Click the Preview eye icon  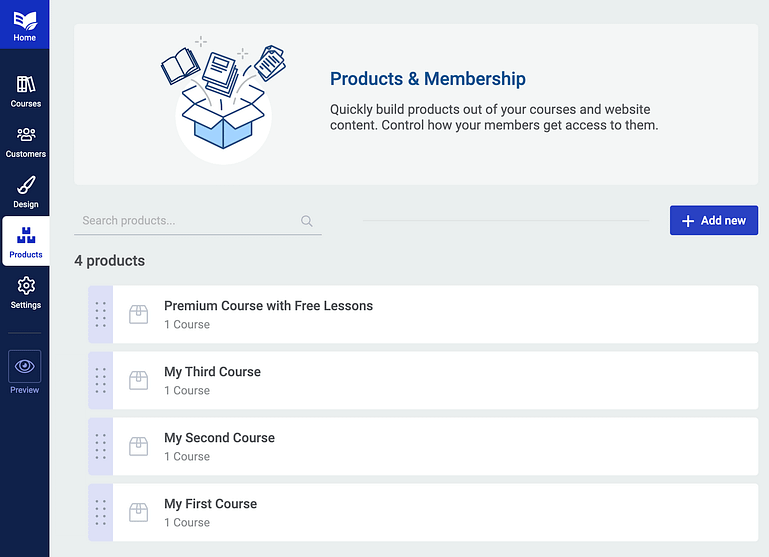(25, 366)
